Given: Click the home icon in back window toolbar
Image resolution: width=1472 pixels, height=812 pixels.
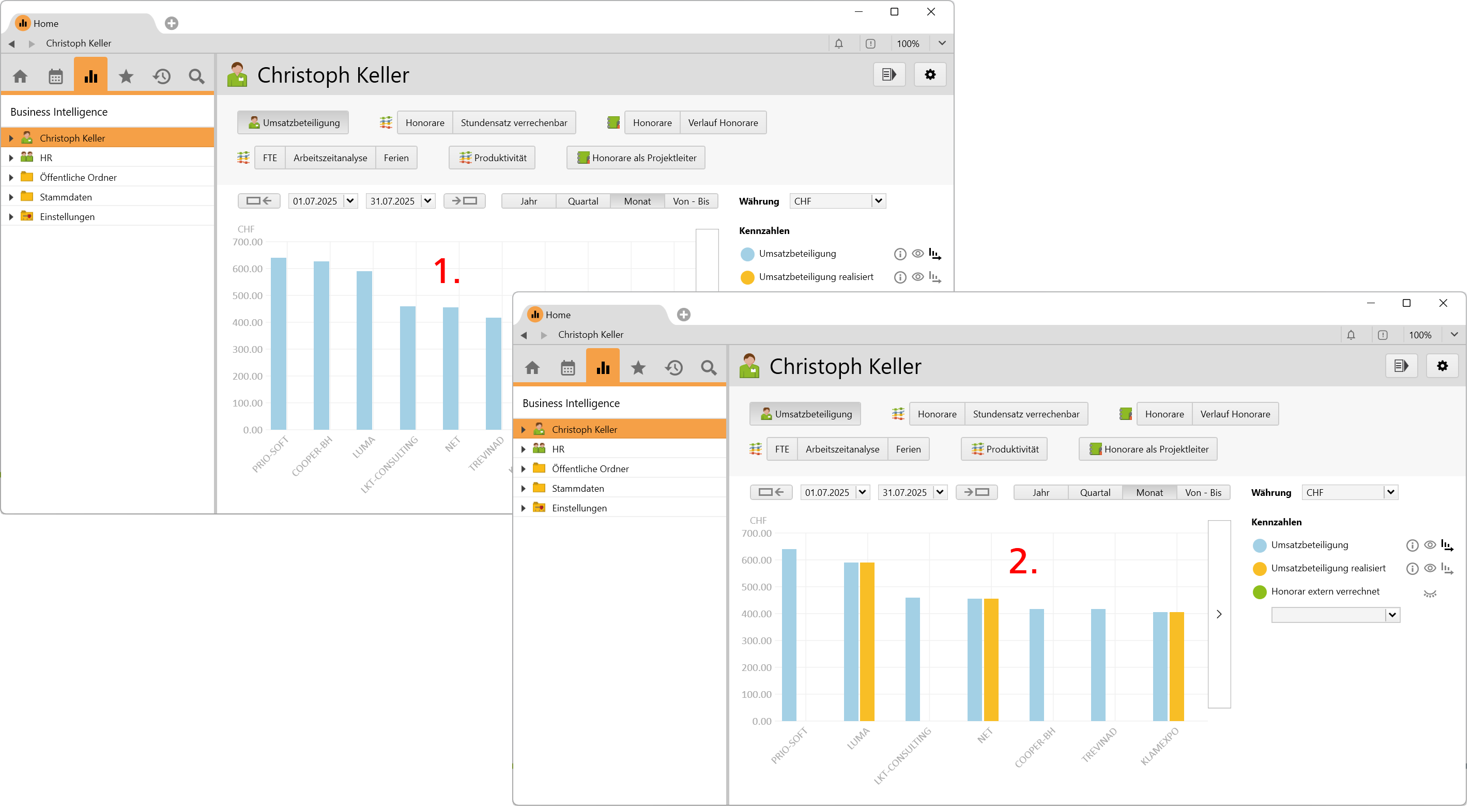Looking at the screenshot, I should 20,76.
